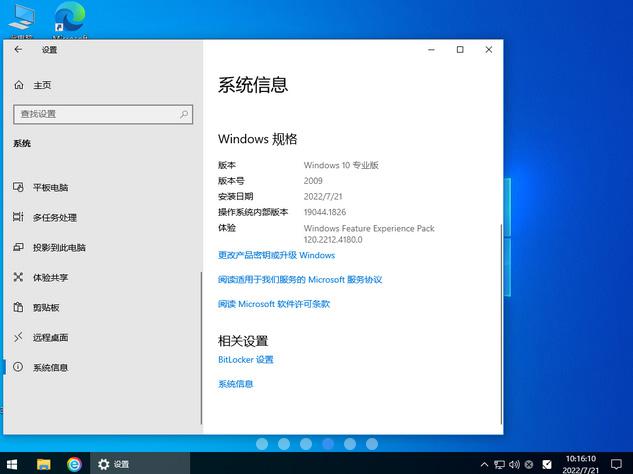Click the build number 19044.1826

coord(325,212)
